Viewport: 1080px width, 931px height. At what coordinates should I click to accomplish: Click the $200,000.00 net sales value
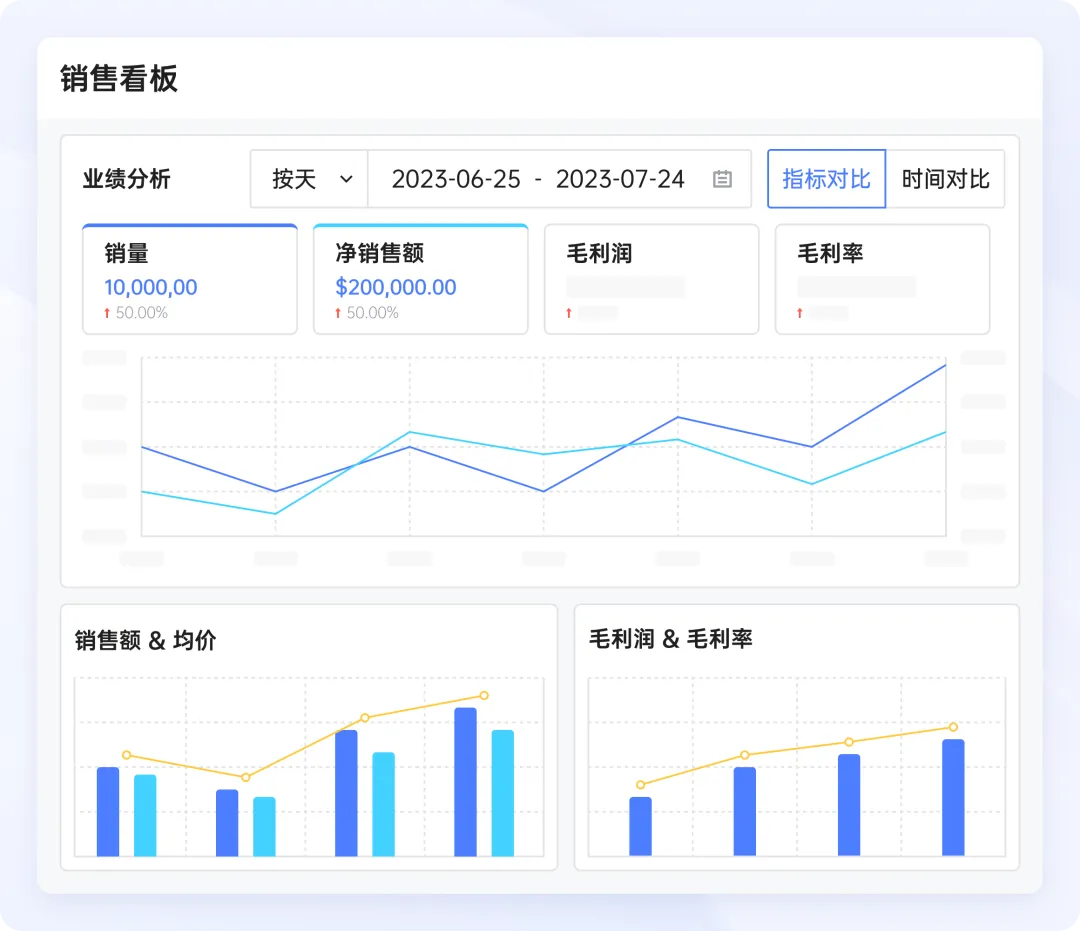(395, 287)
